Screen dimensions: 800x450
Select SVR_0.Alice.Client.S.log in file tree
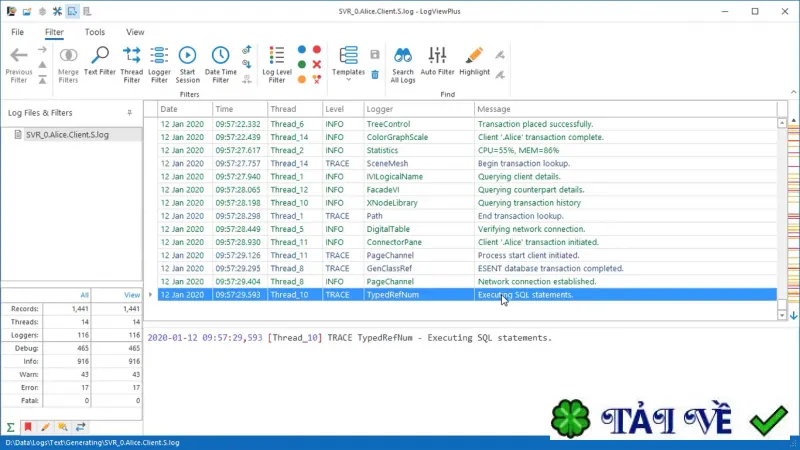tap(67, 135)
